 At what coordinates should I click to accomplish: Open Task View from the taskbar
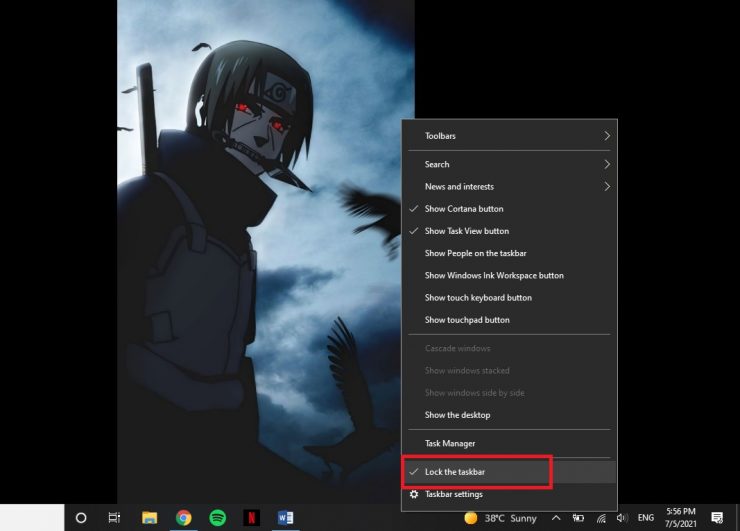(x=114, y=518)
